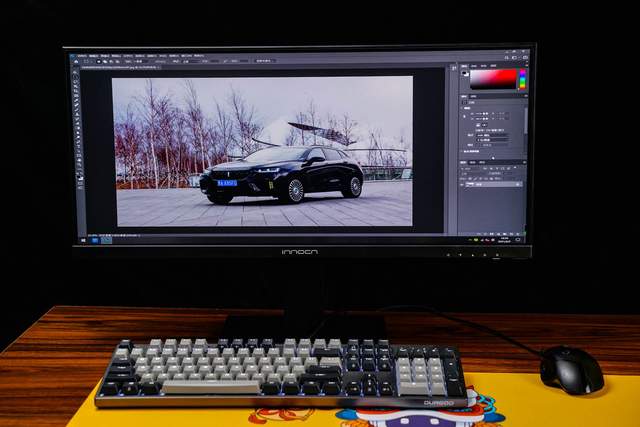
Task: Open the Search icon at top right
Action: click(507, 58)
